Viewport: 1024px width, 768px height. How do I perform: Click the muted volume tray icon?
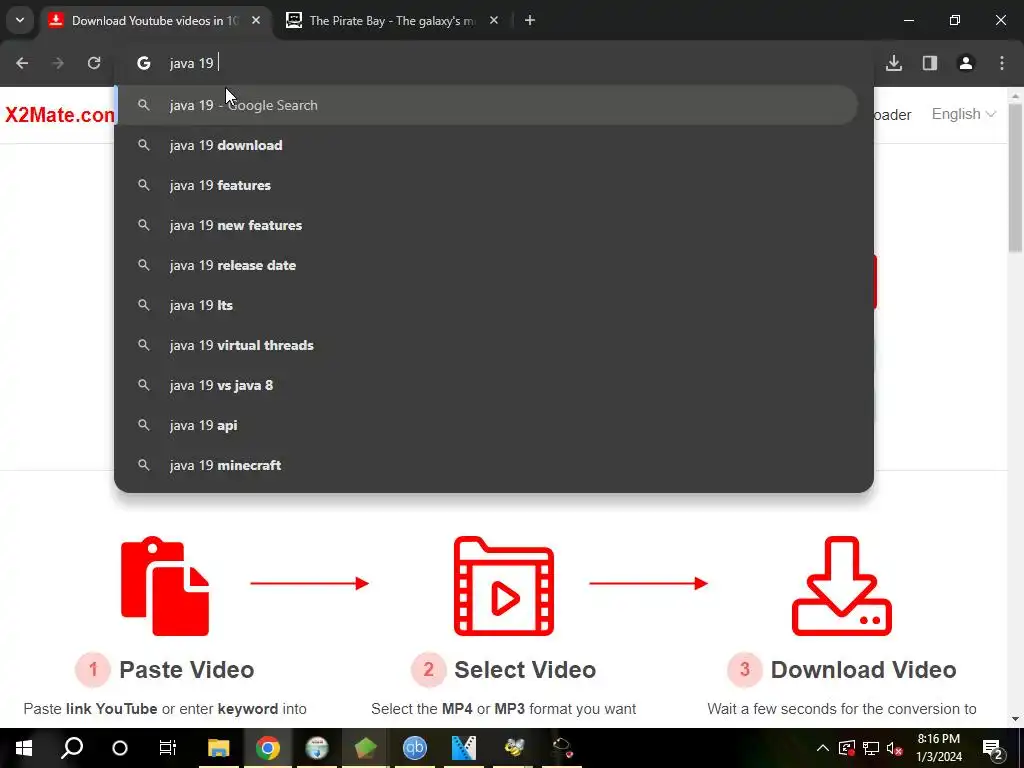(895, 748)
